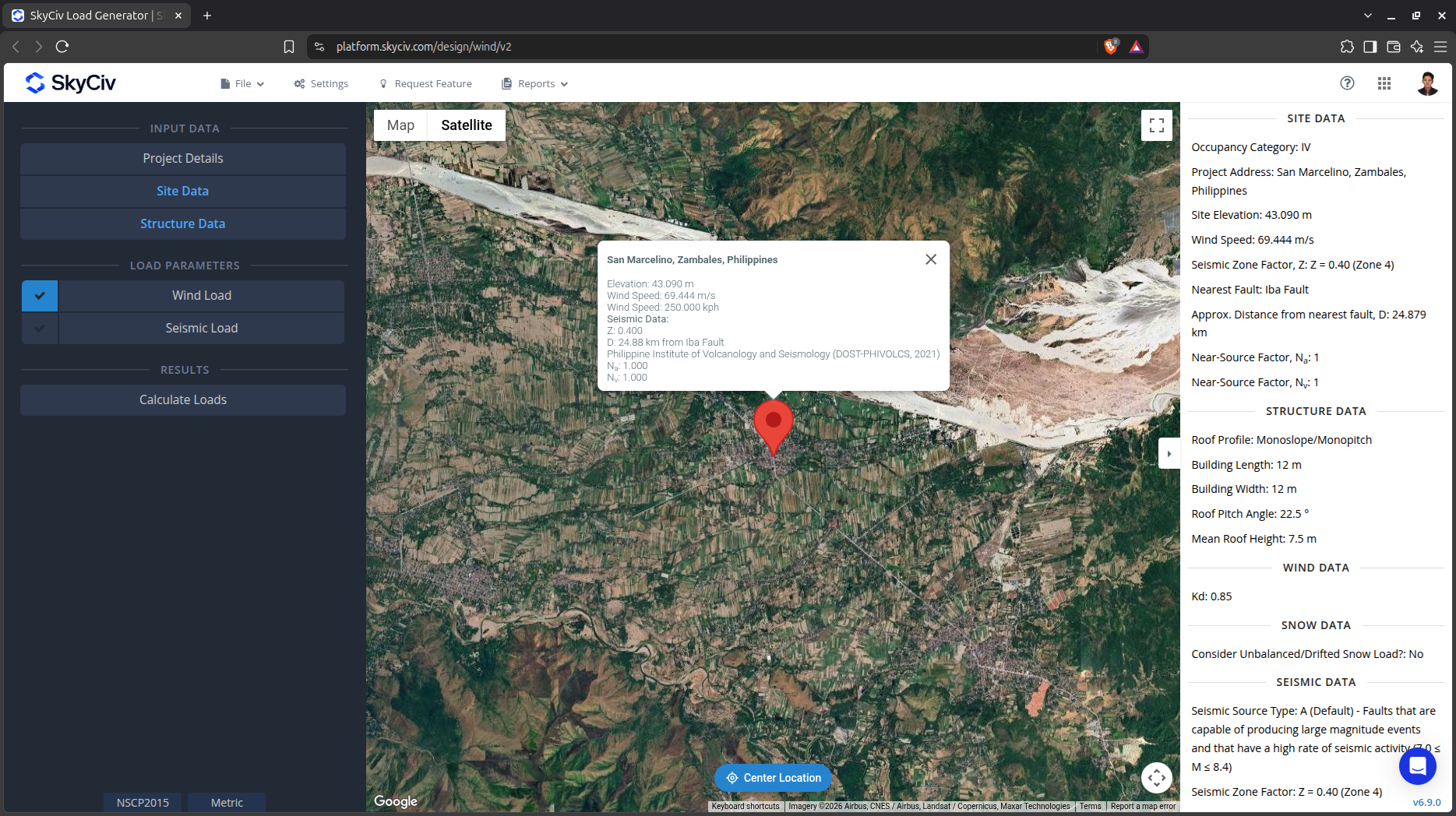Open Settings from the top bar

tap(321, 83)
